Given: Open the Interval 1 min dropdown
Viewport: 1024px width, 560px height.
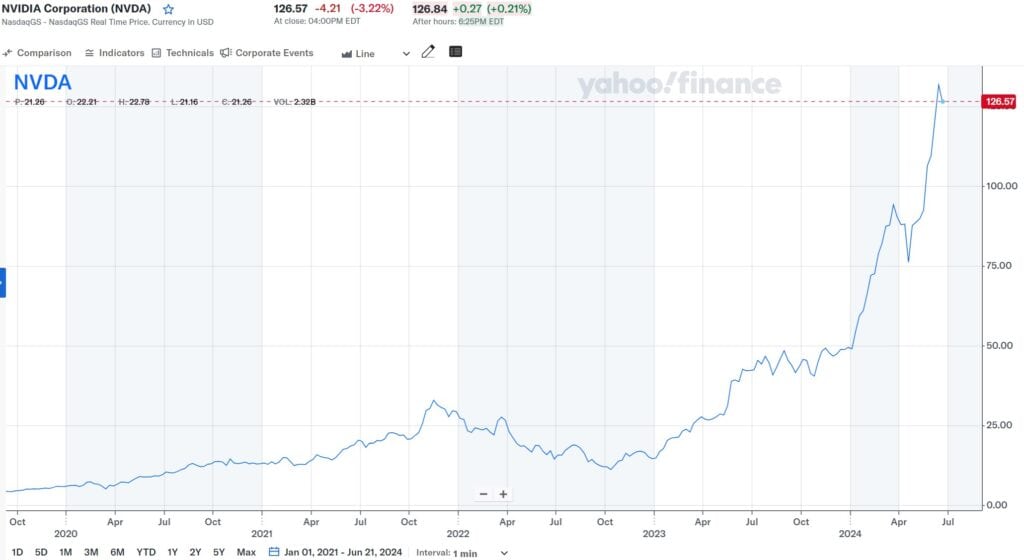Looking at the screenshot, I should coord(480,553).
